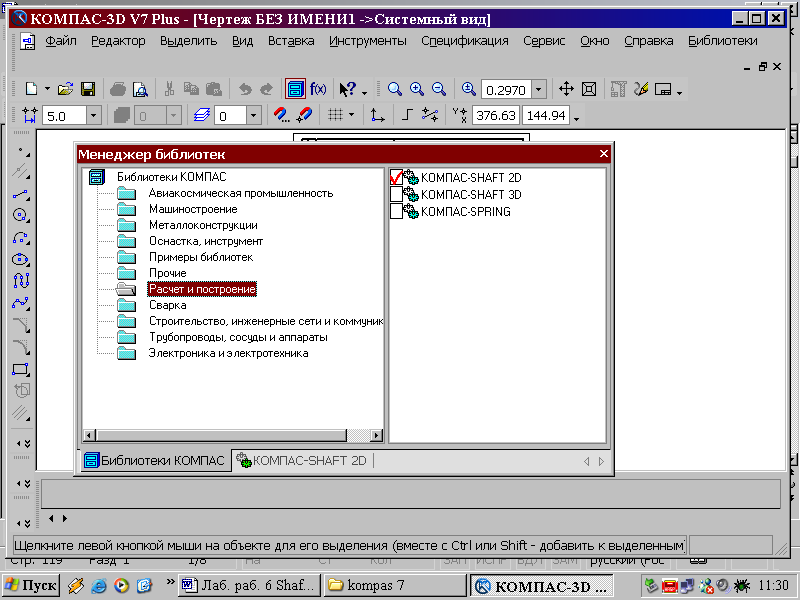Open Print Preview icon
The image size is (800, 600).
coord(140,89)
